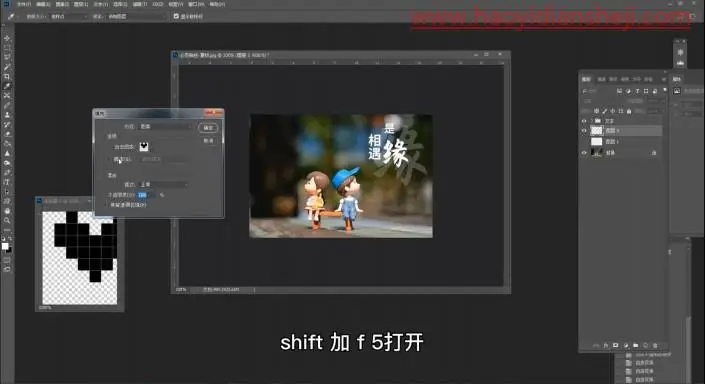Hide the 背景 background layer
The width and height of the screenshot is (705, 384).
tap(584, 153)
